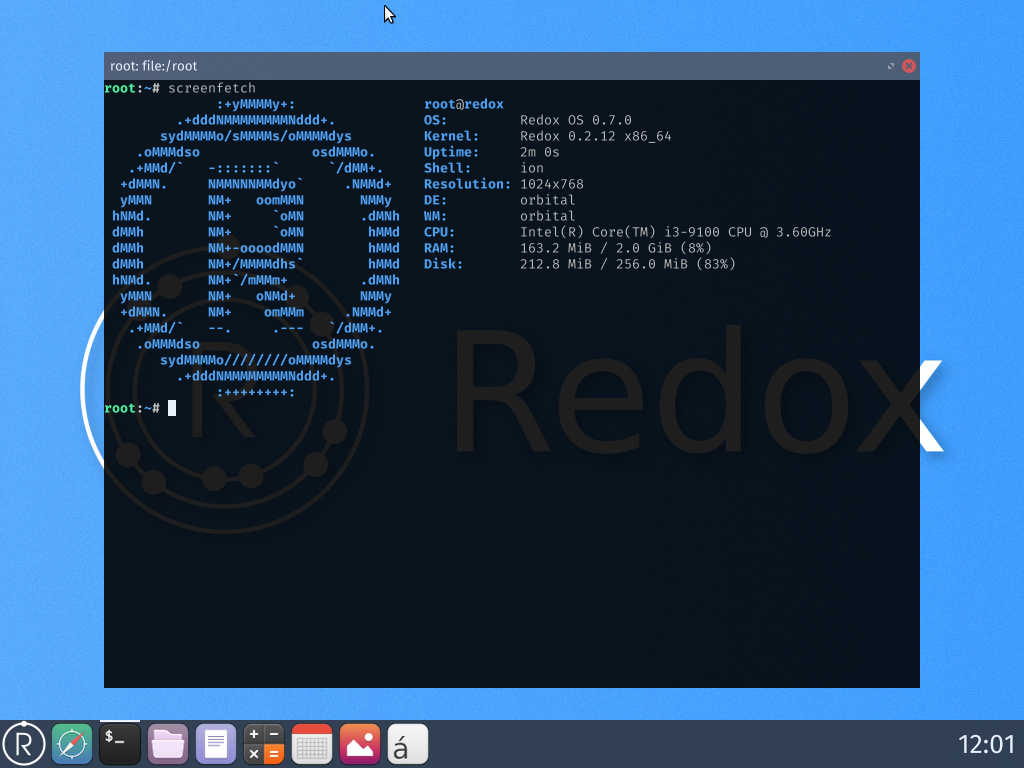1024x768 pixels.
Task: Click the 'root@redox' heading text
Action: tap(464, 104)
